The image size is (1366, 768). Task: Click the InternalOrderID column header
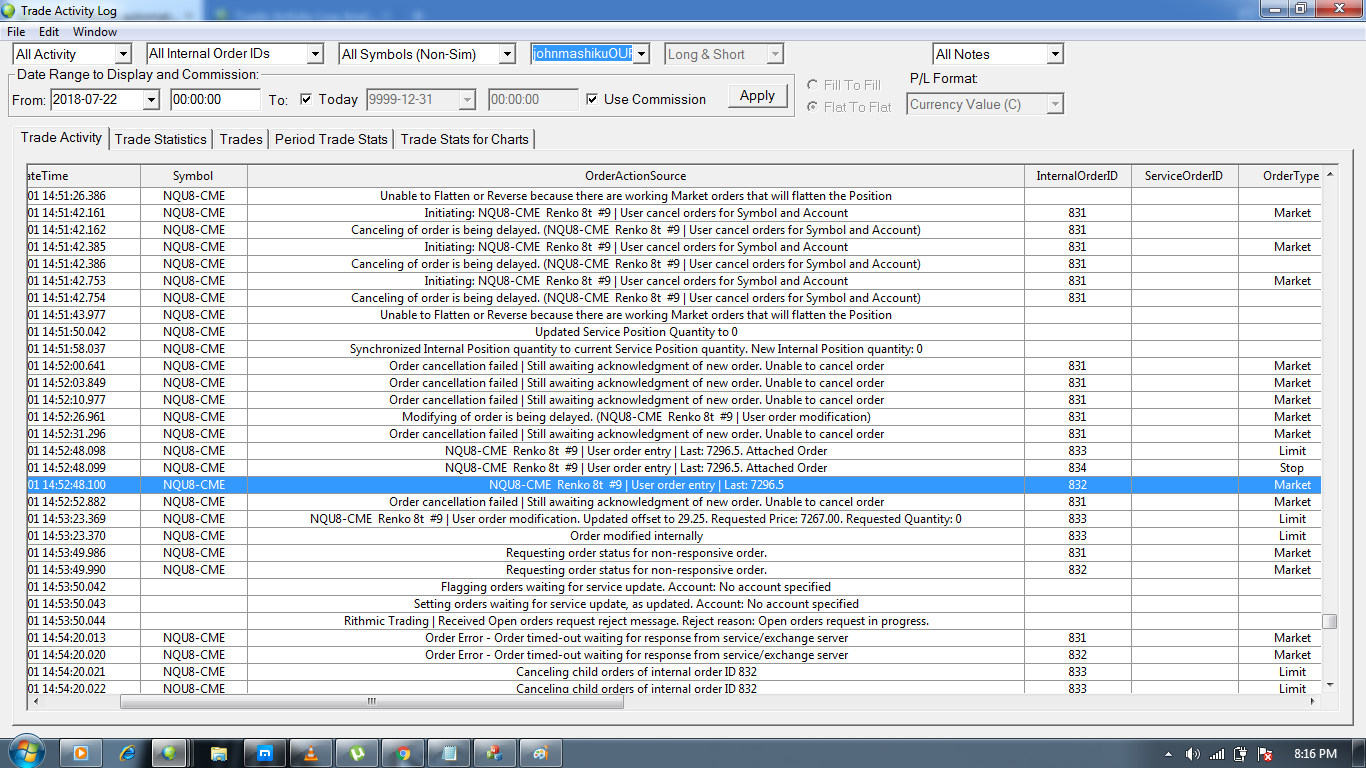pyautogui.click(x=1077, y=176)
